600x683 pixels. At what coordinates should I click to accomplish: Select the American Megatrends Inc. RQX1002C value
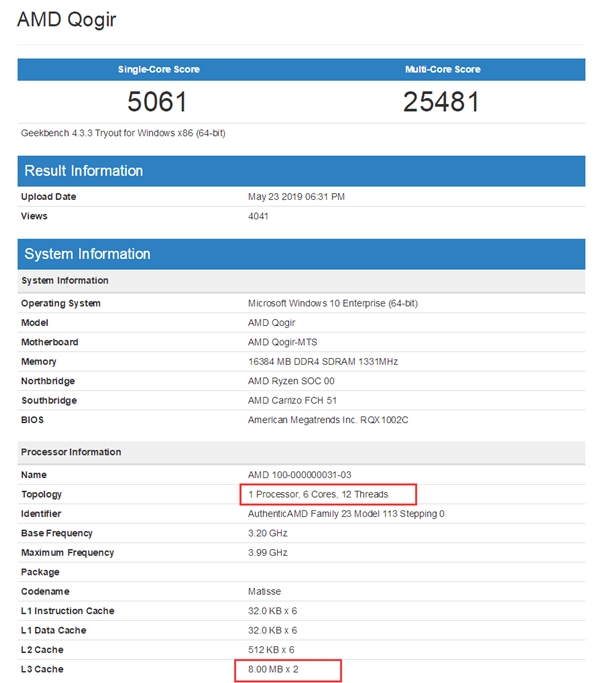tap(328, 420)
